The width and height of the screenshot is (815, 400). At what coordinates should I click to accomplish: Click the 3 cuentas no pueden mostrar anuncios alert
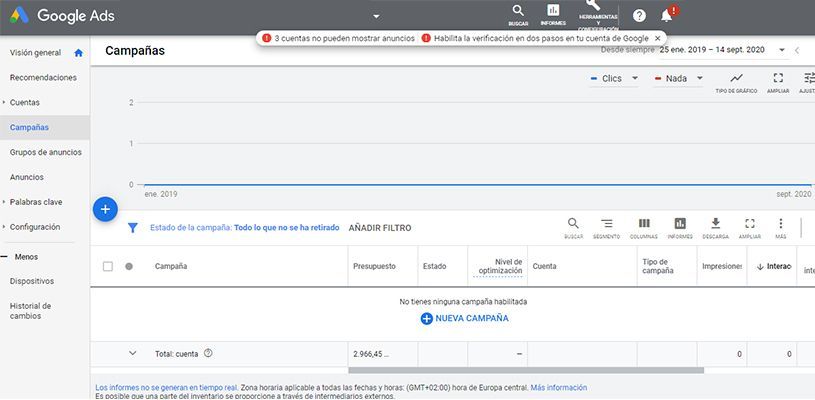coord(339,38)
